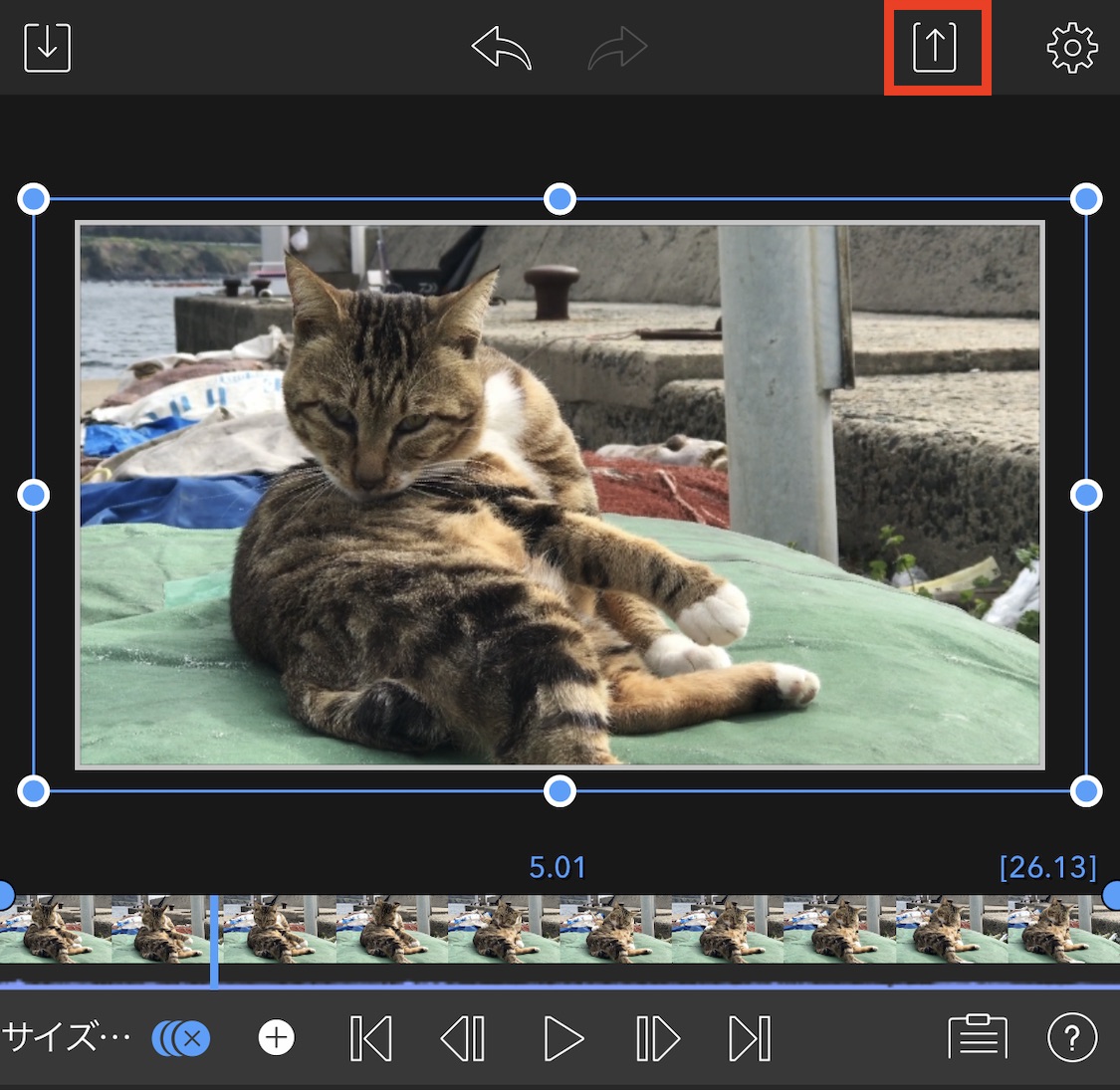Step back one frame
The image size is (1120, 1090).
pyautogui.click(x=463, y=1038)
